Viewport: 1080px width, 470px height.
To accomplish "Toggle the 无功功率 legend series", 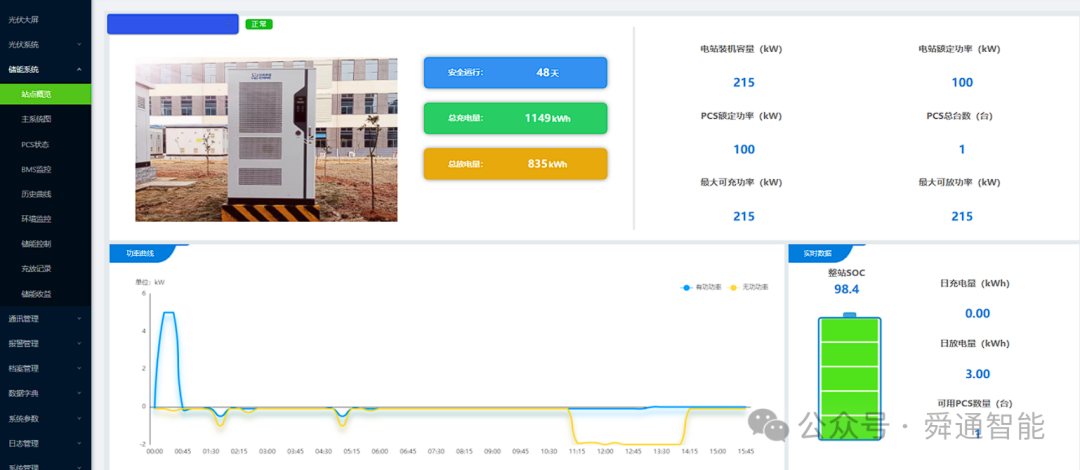I will click(749, 287).
